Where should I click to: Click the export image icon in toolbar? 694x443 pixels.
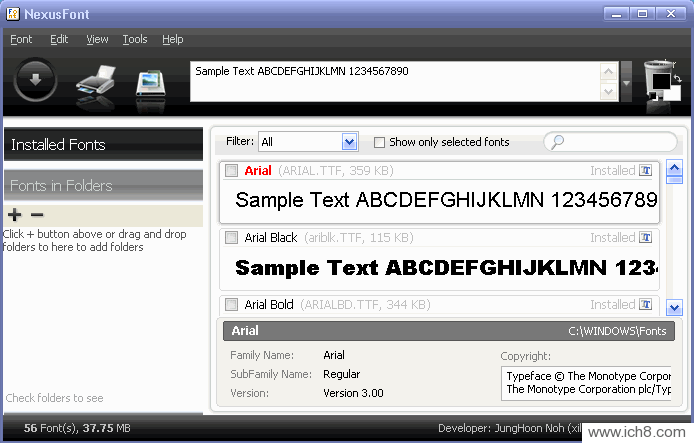click(150, 82)
